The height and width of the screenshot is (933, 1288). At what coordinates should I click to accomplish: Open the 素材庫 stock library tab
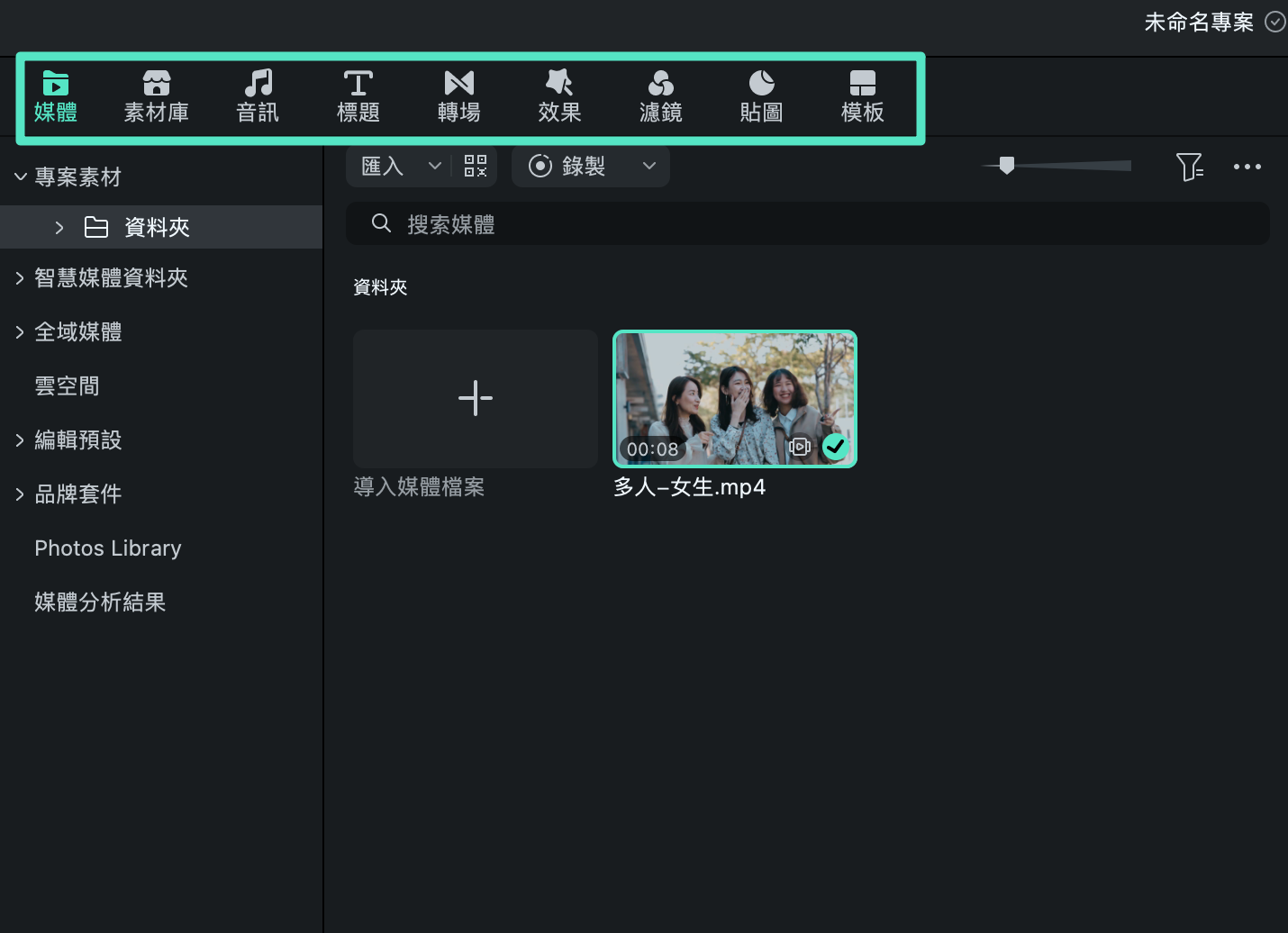click(x=157, y=97)
